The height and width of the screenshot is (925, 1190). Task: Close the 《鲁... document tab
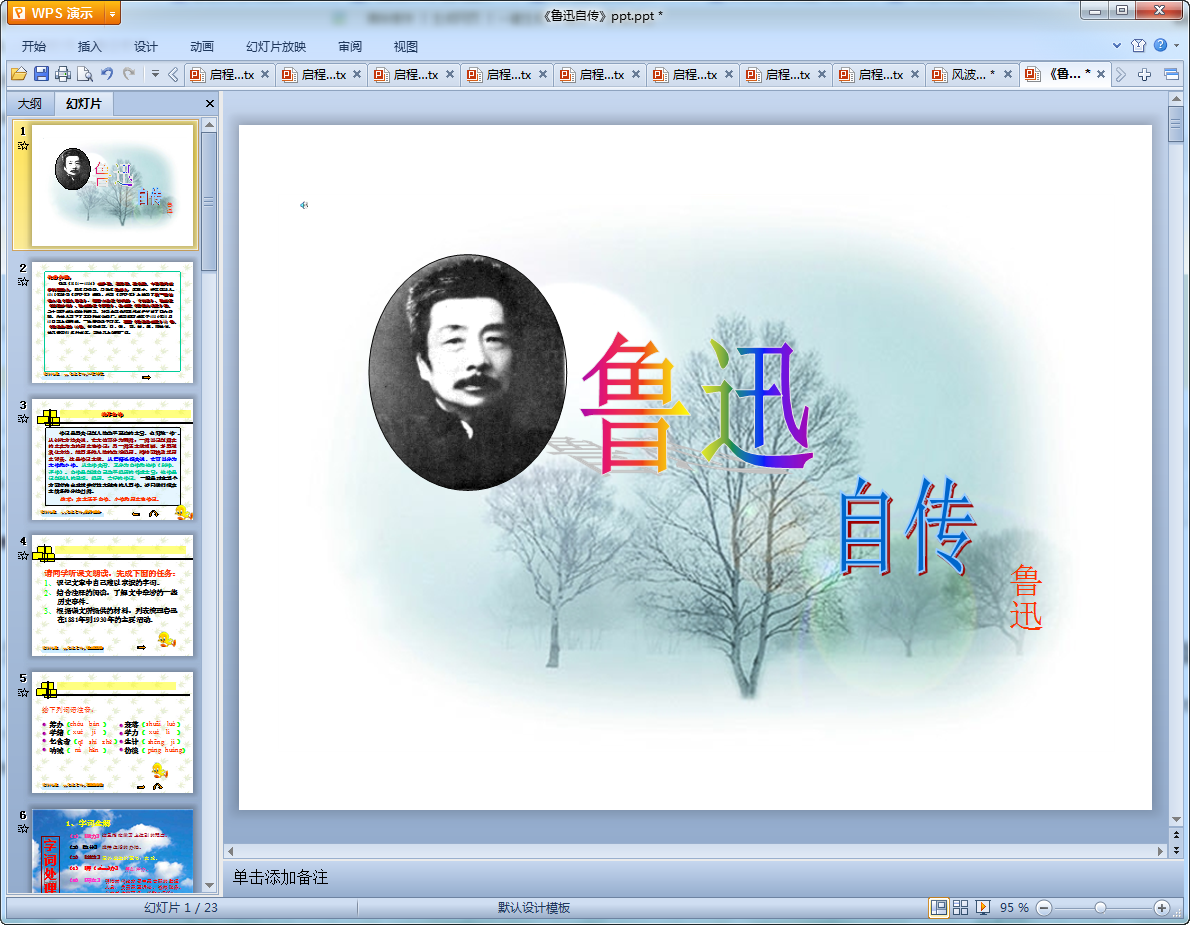(1100, 74)
